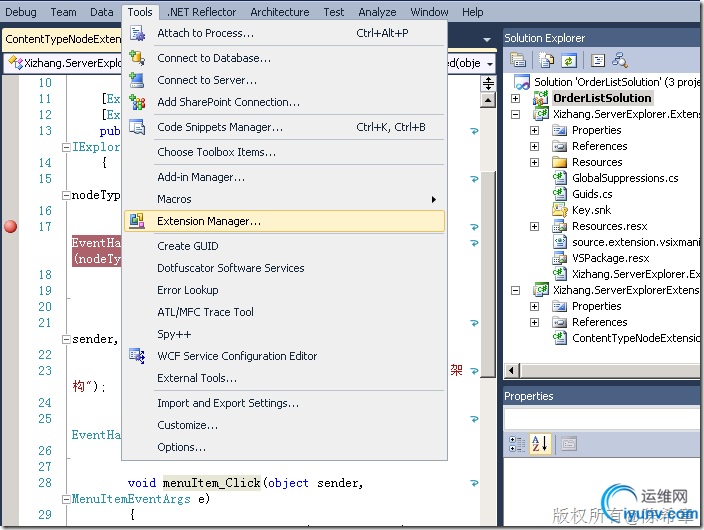Click the editor scrollbar up arrow
The height and width of the screenshot is (530, 704).
(488, 100)
